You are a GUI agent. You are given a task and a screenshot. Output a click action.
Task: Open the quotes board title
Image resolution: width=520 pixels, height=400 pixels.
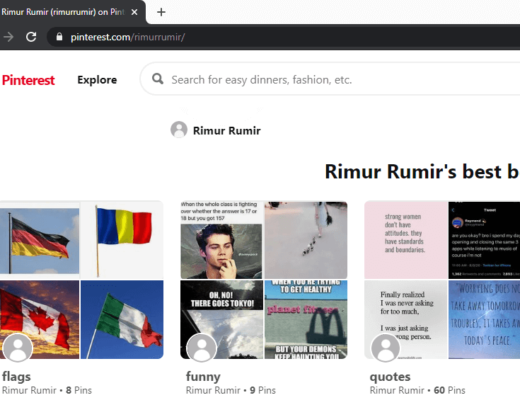(x=390, y=377)
